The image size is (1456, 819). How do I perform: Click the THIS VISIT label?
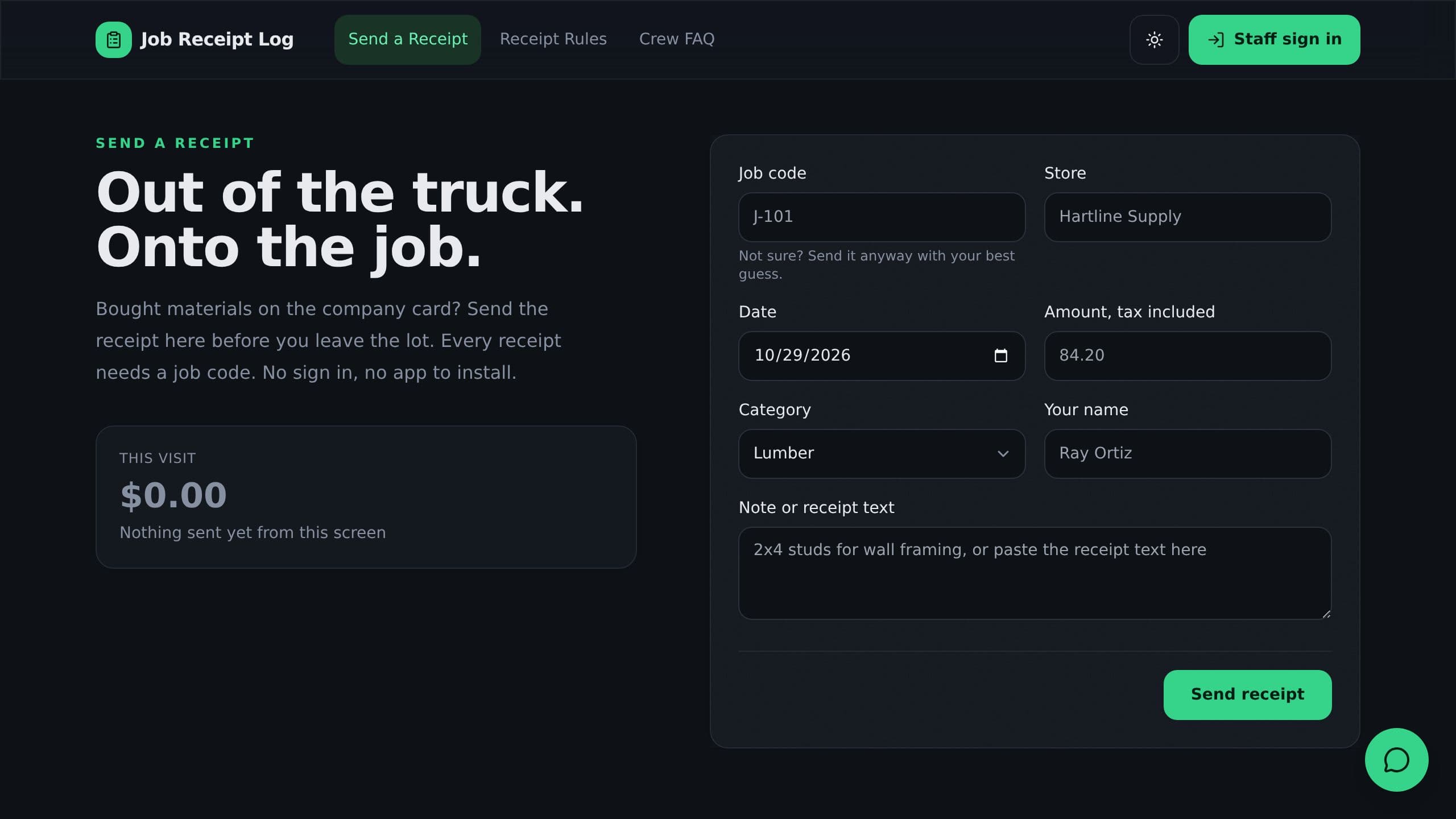pos(158,458)
